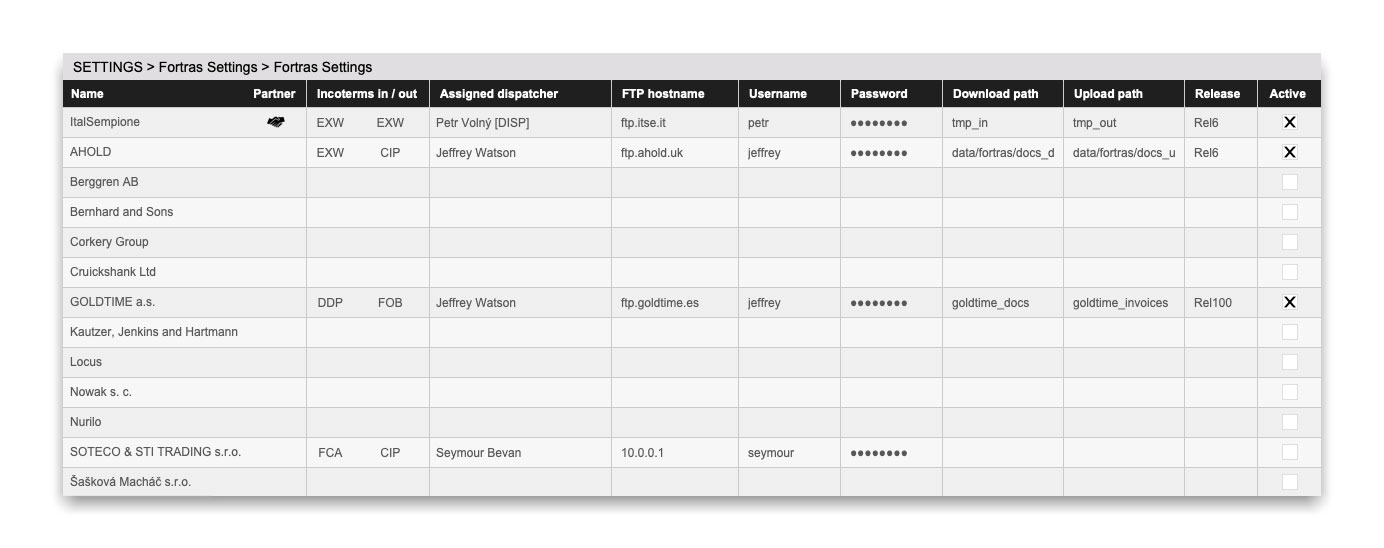Open the SETTINGS breadcrumb link

pyautogui.click(x=107, y=67)
